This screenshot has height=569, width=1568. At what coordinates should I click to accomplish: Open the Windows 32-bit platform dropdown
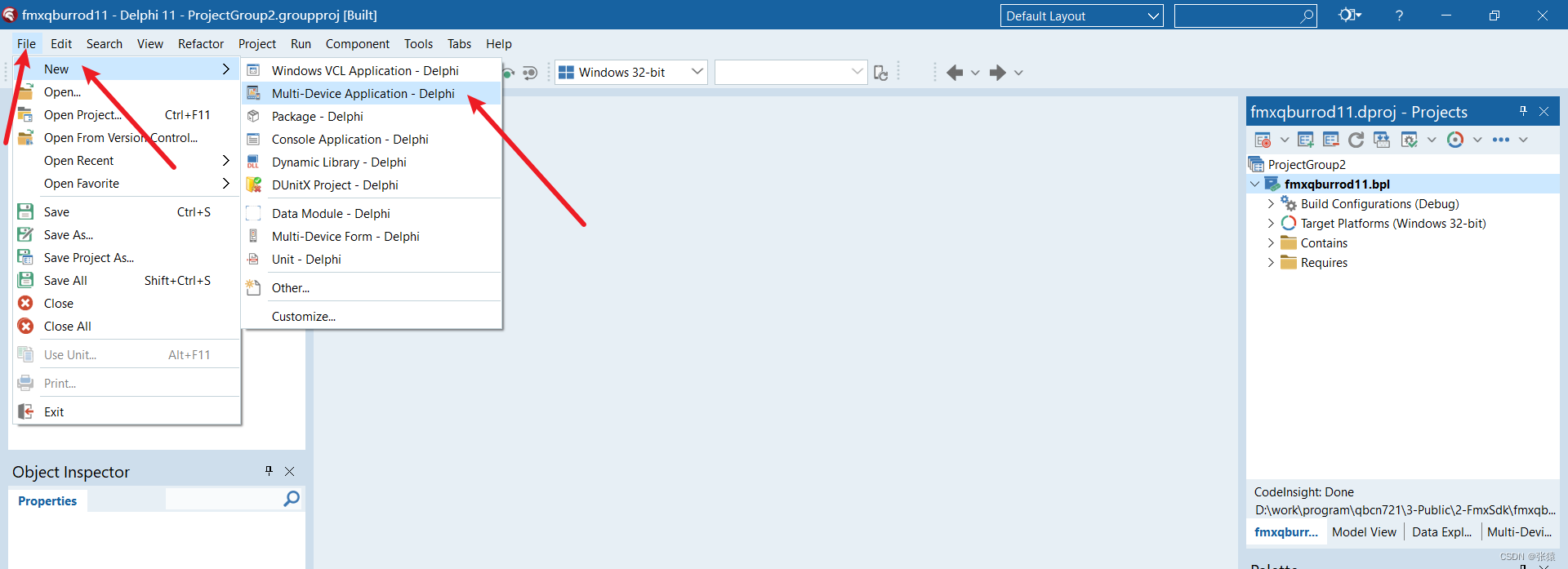pyautogui.click(x=697, y=72)
